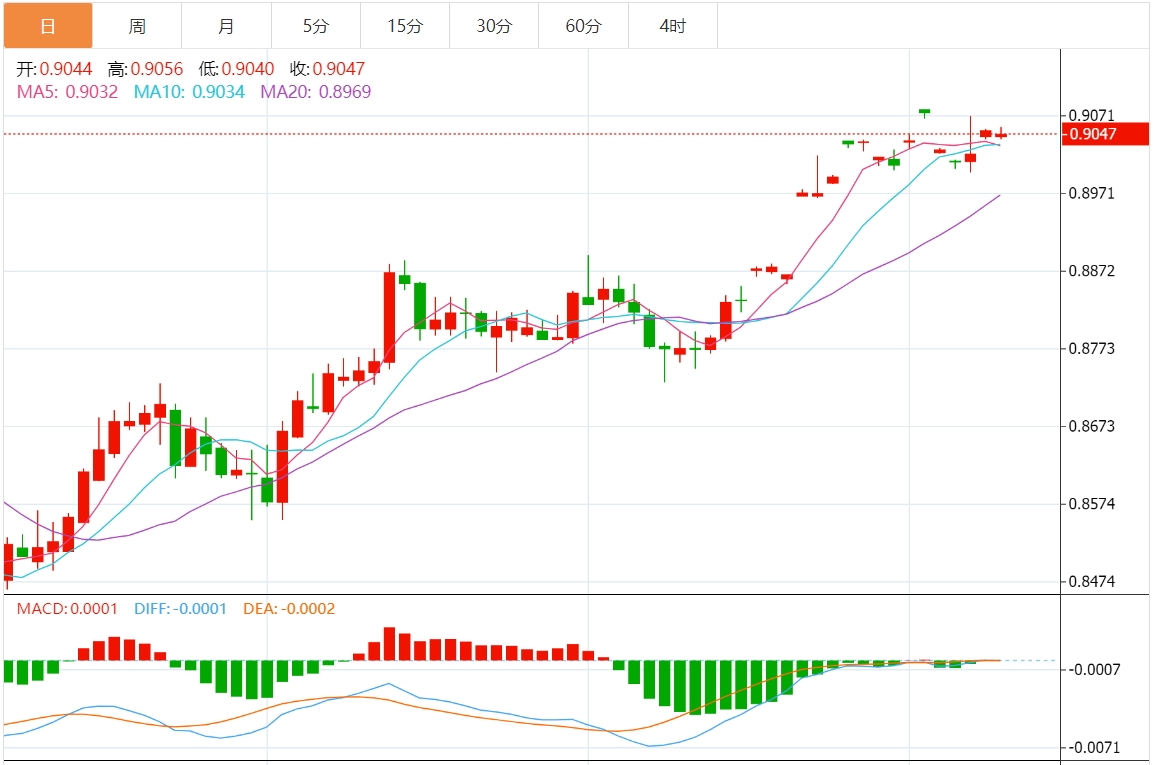Click the -0.0007 MACD axis label
Image resolution: width=1173 pixels, height=765 pixels.
click(x=1094, y=669)
